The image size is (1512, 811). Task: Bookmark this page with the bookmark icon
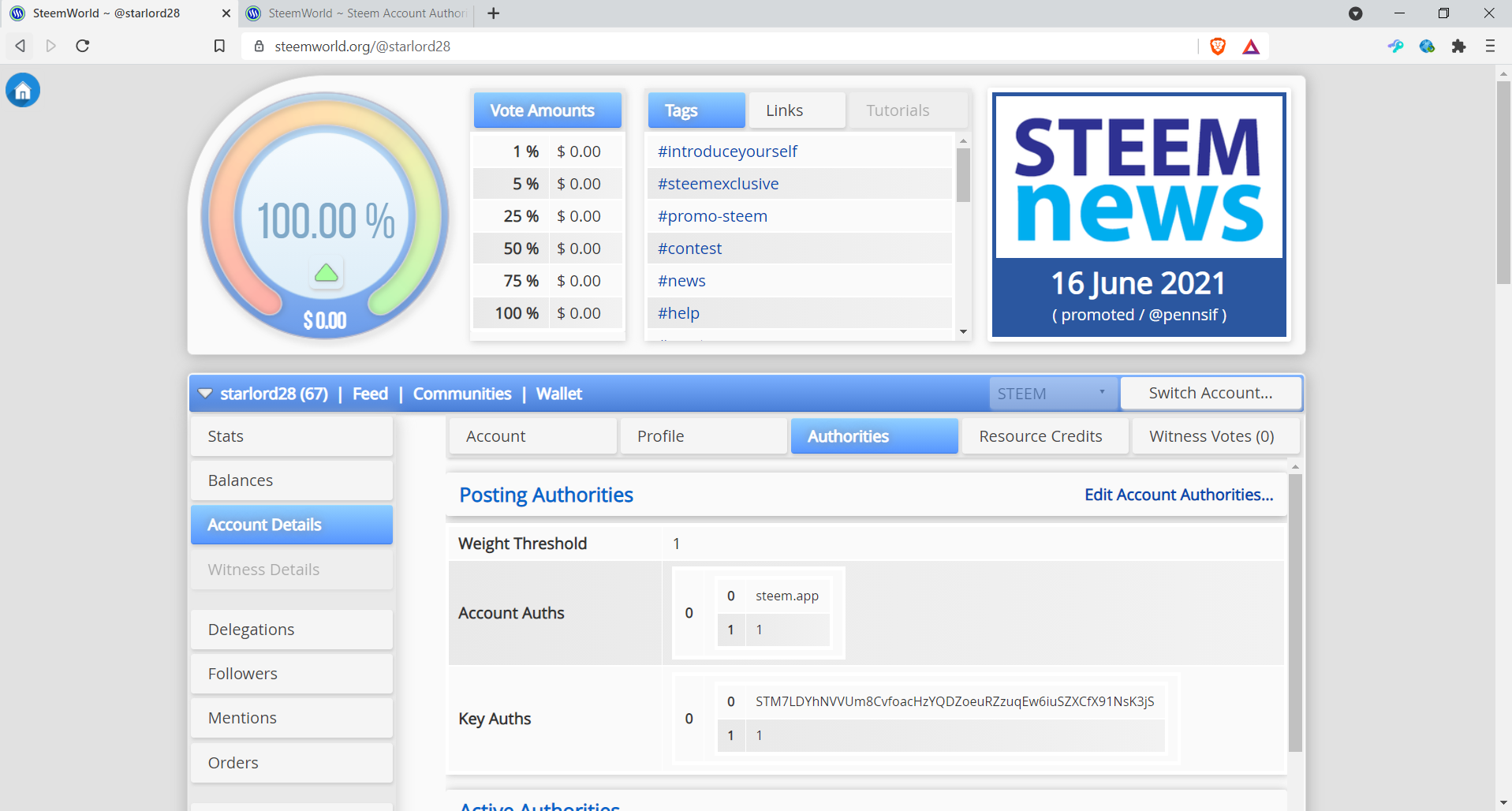pos(219,46)
